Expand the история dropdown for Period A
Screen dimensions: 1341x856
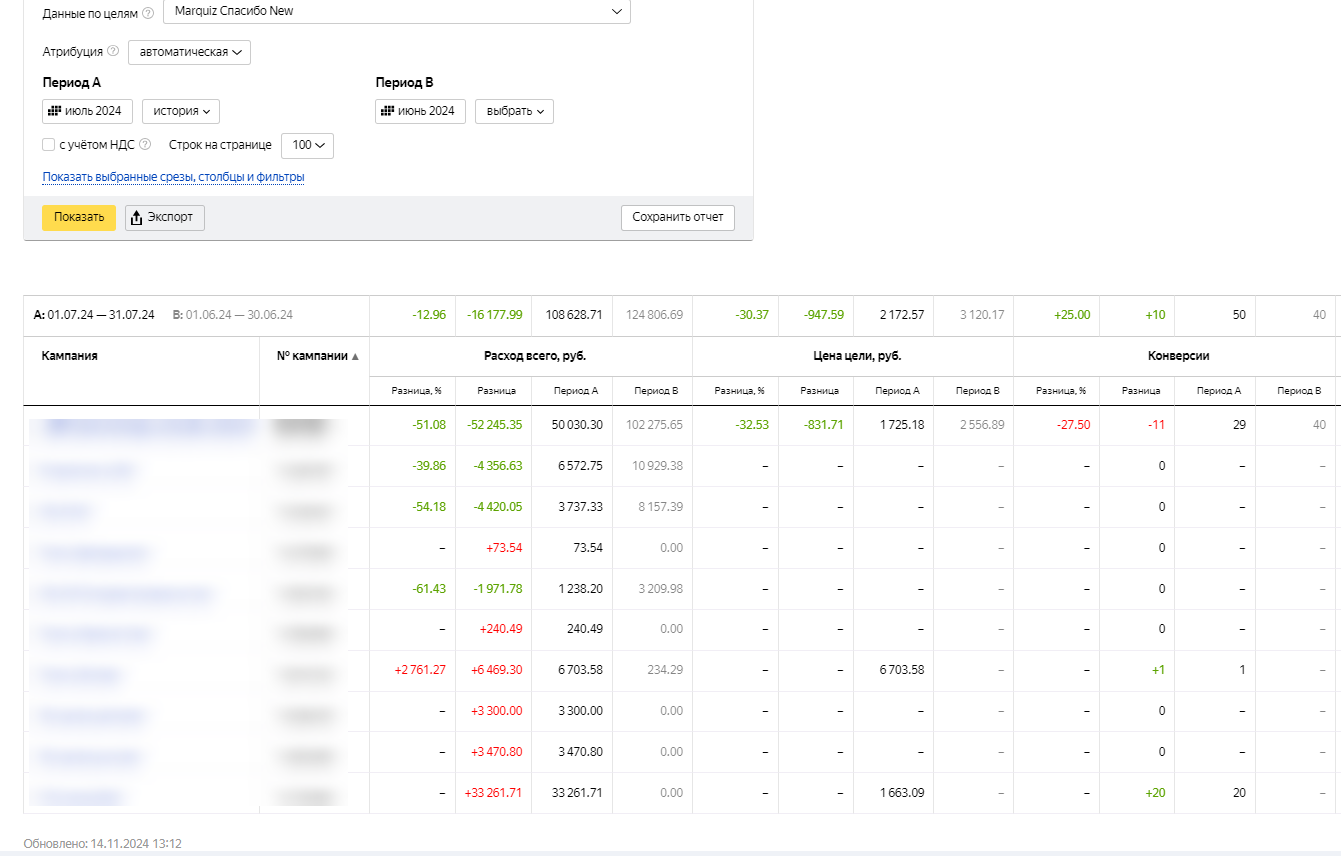tap(181, 111)
